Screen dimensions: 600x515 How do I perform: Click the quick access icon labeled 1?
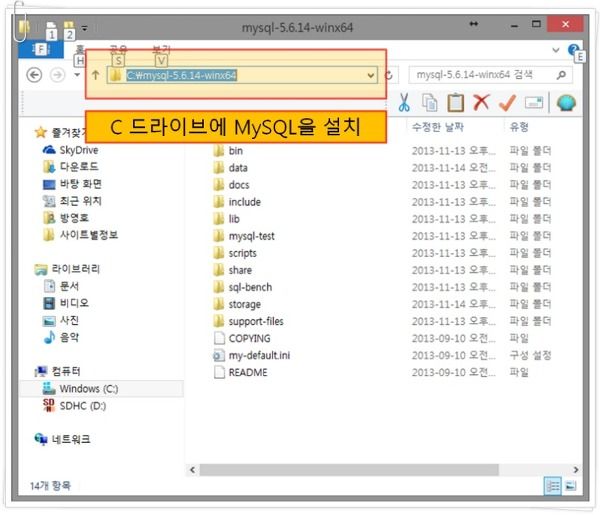tap(51, 29)
